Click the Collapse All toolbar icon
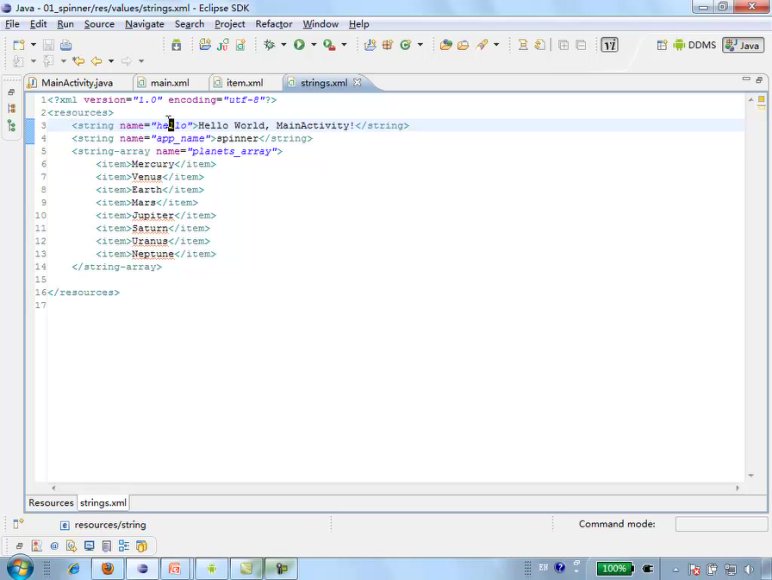This screenshot has height=580, width=772. pos(581,45)
